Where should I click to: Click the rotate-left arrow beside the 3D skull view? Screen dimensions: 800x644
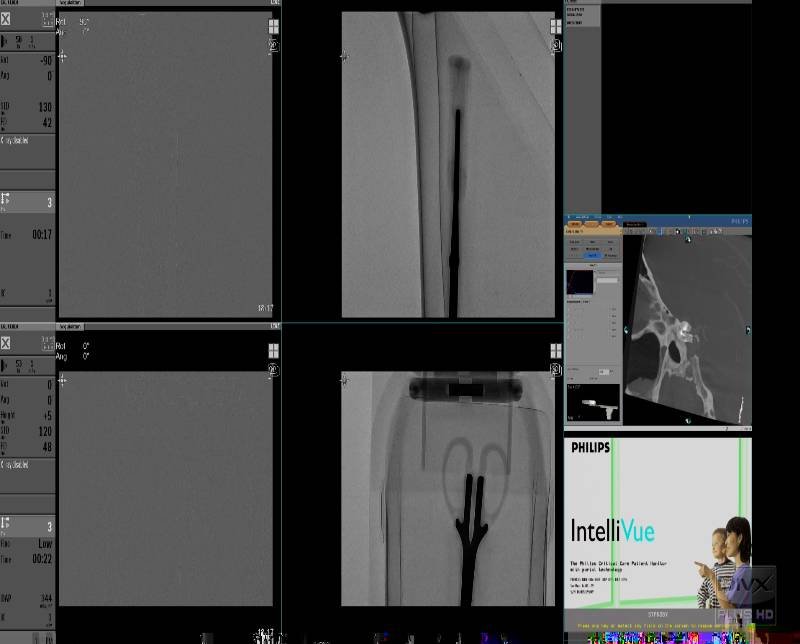click(x=627, y=331)
